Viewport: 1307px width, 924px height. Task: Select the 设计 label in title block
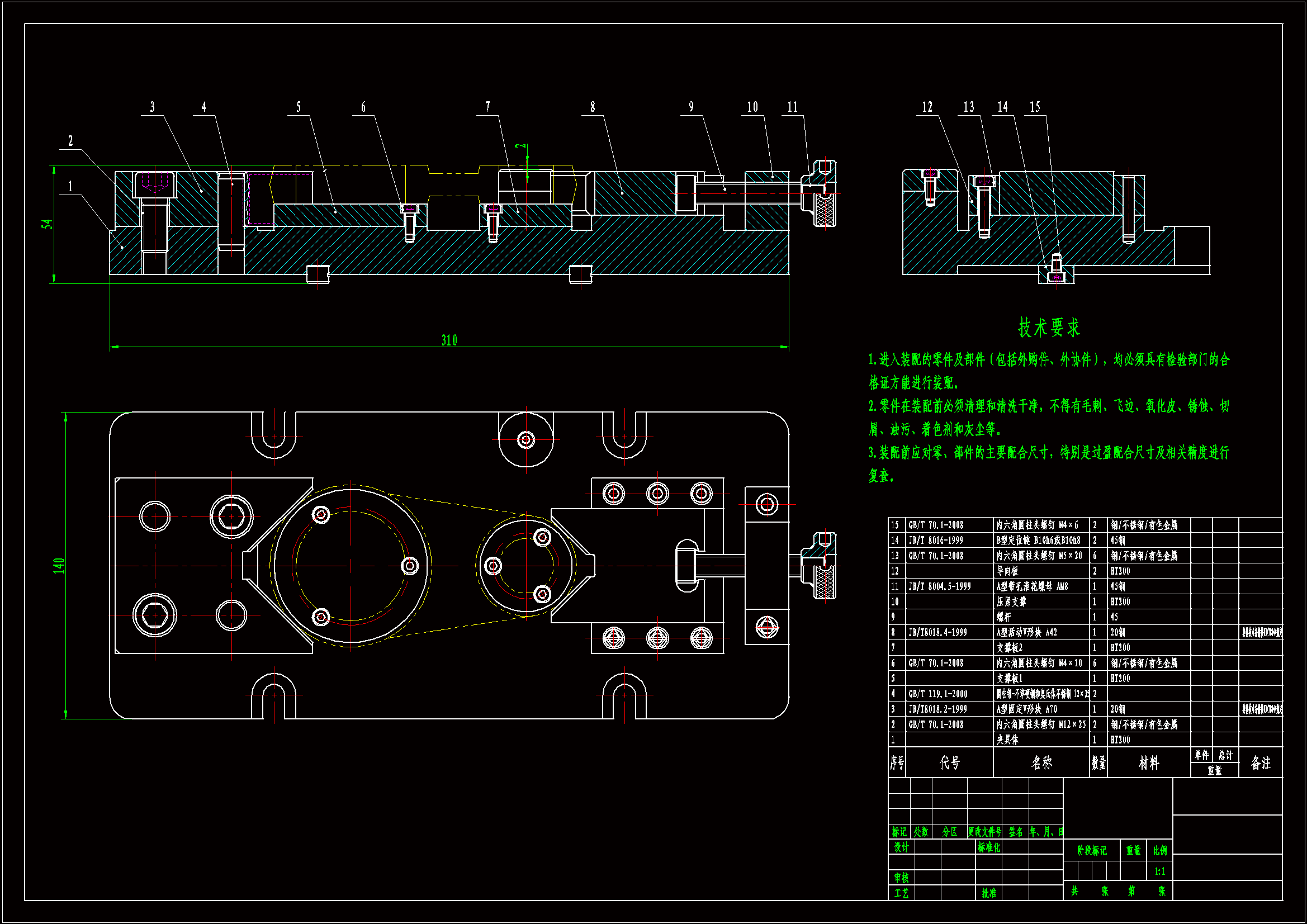[901, 847]
